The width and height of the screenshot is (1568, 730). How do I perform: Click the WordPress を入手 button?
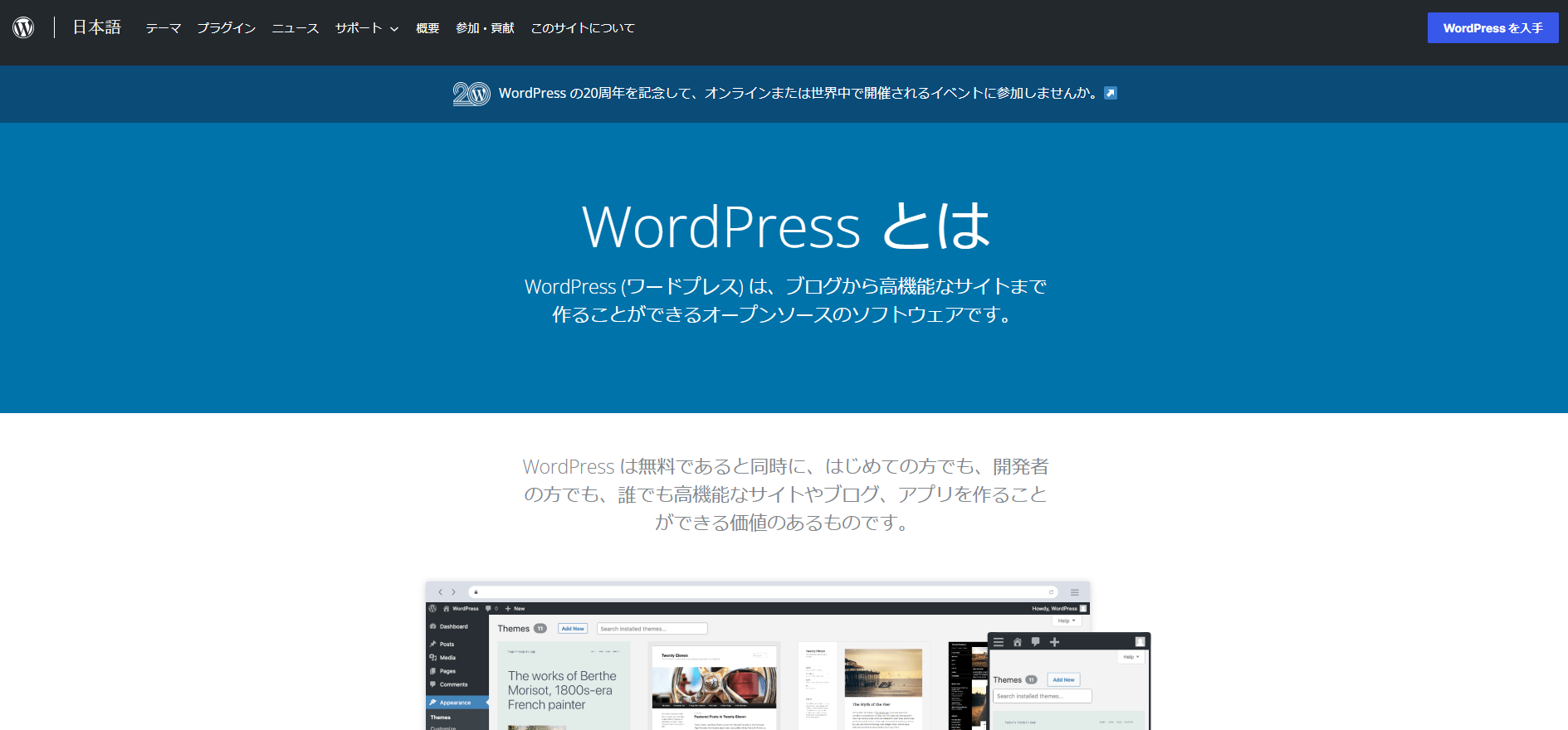coord(1492,28)
